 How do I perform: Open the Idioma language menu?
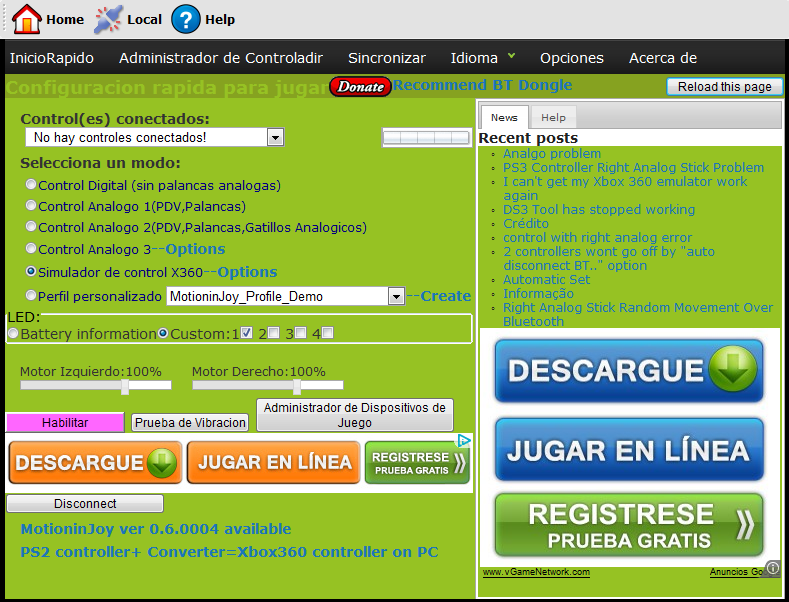(x=482, y=58)
